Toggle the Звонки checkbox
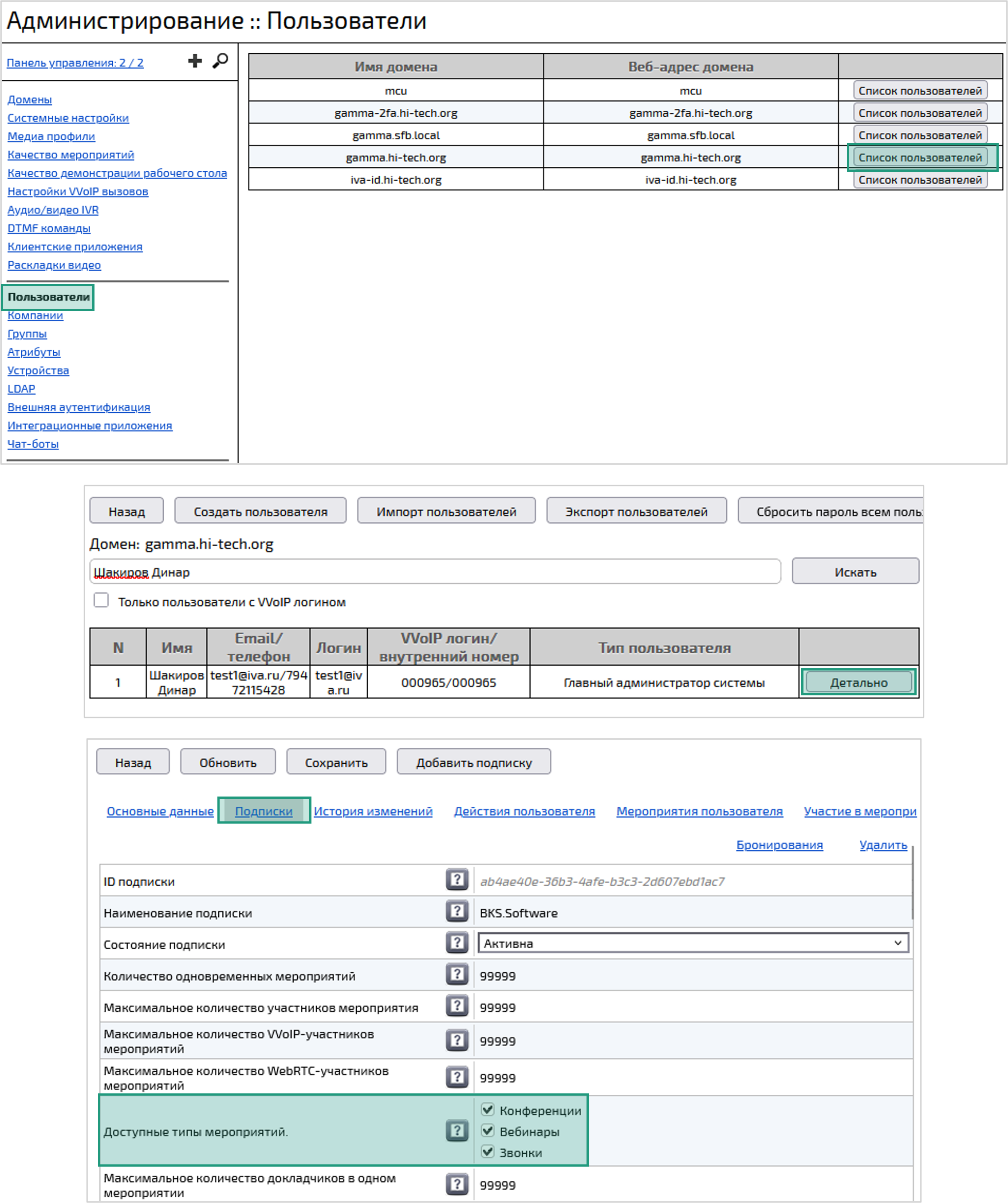 pyautogui.click(x=488, y=1152)
